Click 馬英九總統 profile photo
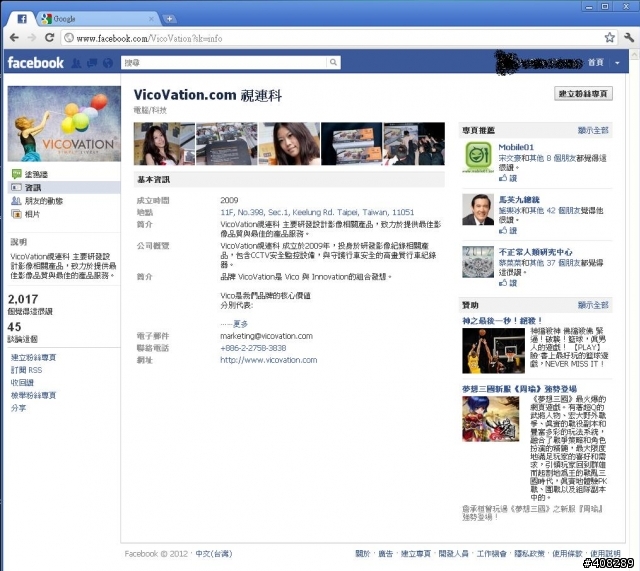 (x=478, y=209)
